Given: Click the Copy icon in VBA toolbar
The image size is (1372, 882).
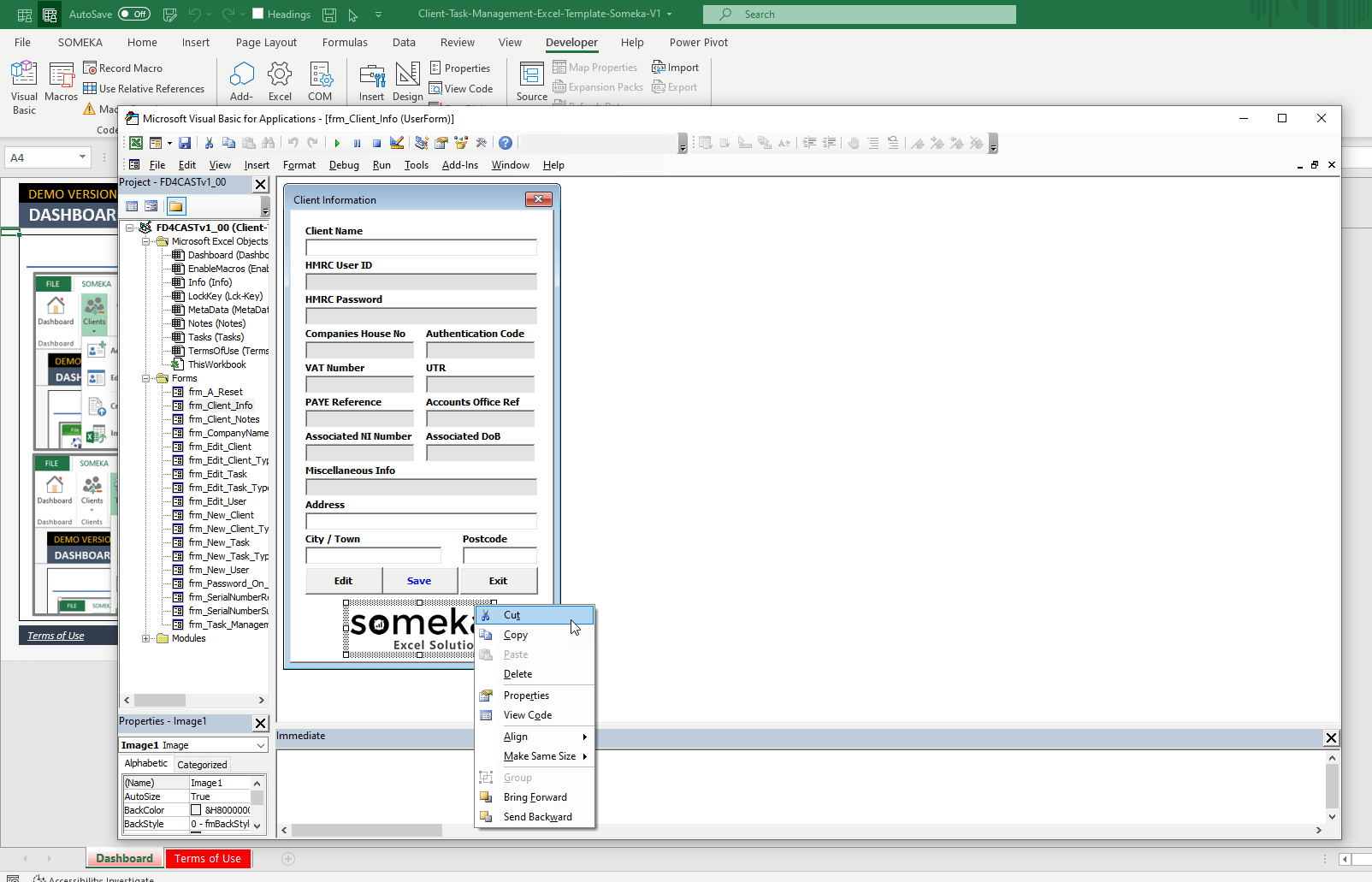Looking at the screenshot, I should click(228, 143).
